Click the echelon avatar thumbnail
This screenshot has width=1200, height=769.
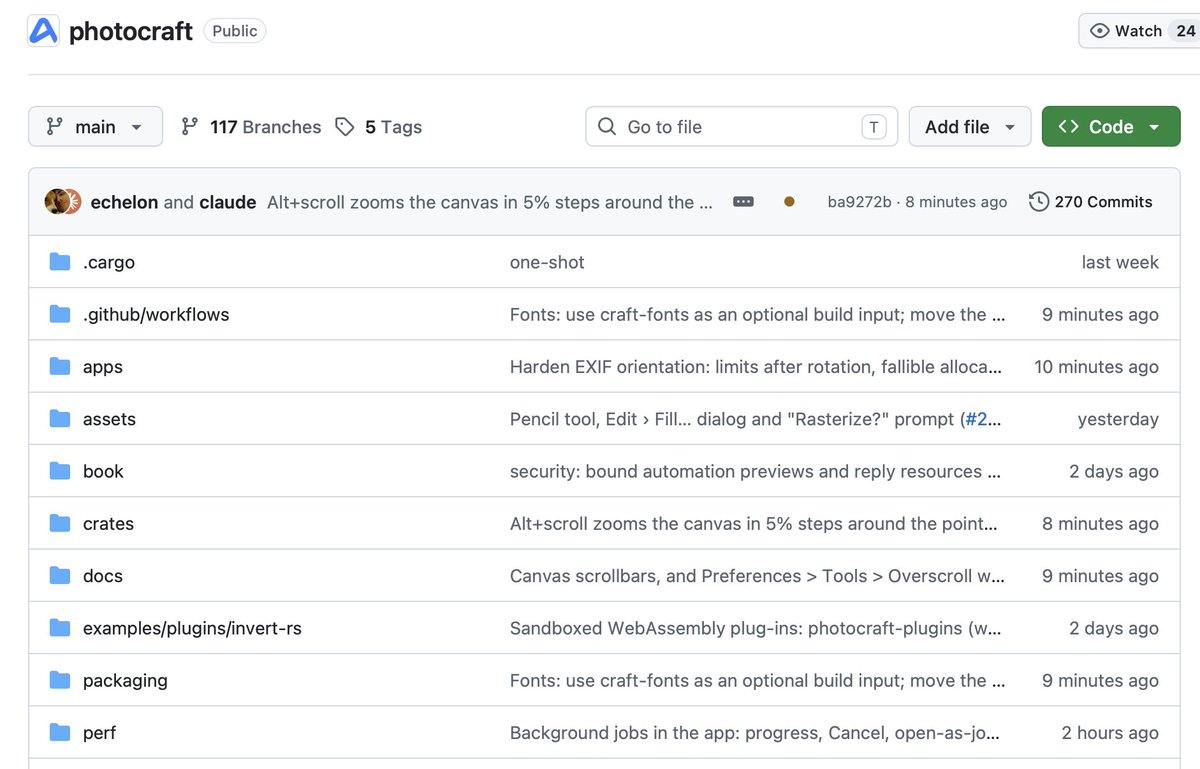pos(56,201)
